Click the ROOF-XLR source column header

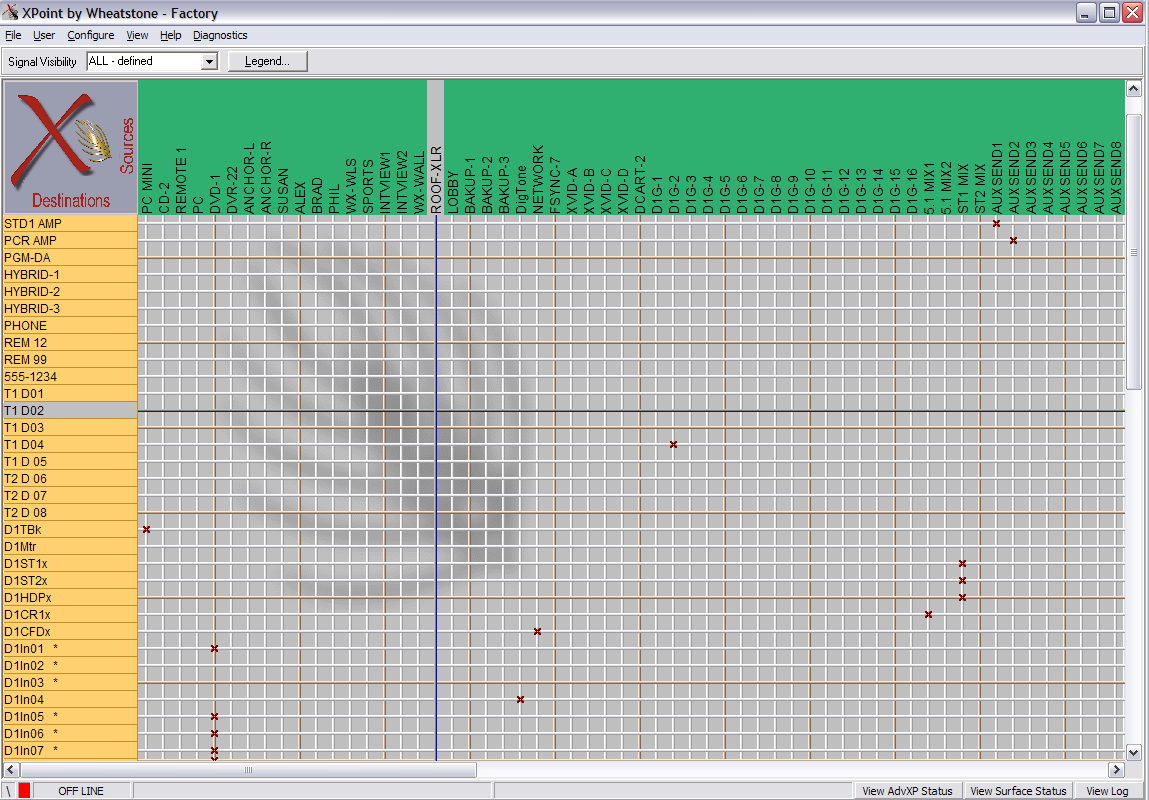[435, 147]
